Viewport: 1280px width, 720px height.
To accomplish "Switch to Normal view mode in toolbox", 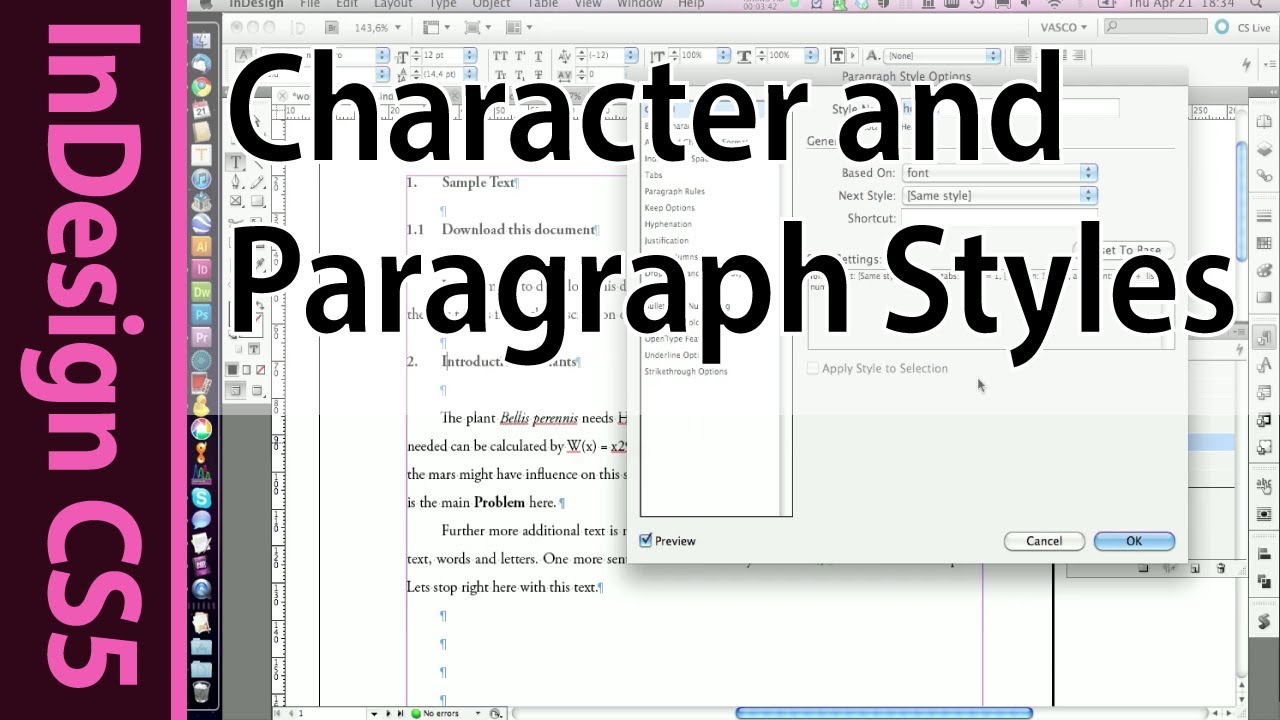I will 235,389.
